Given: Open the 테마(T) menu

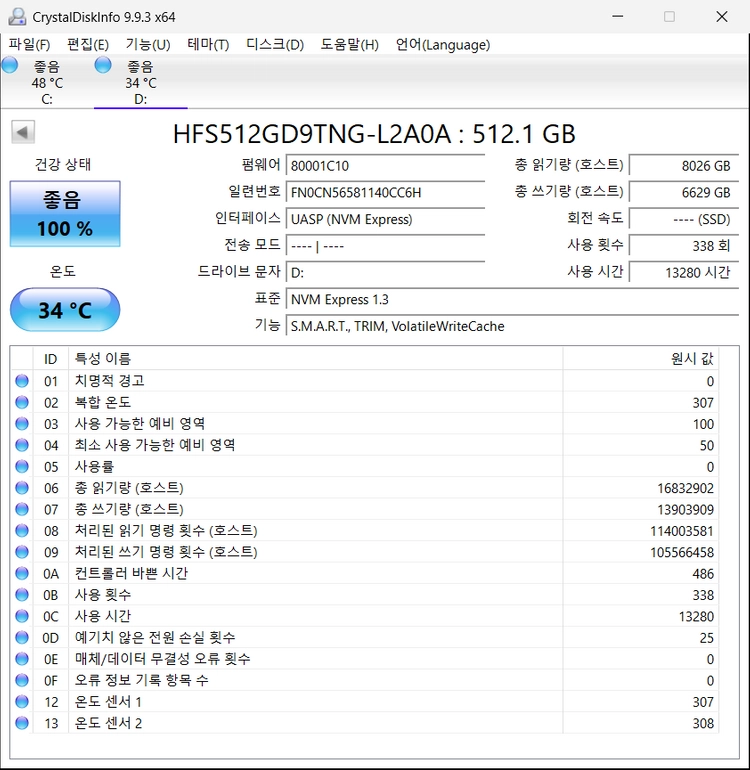Looking at the screenshot, I should [208, 45].
